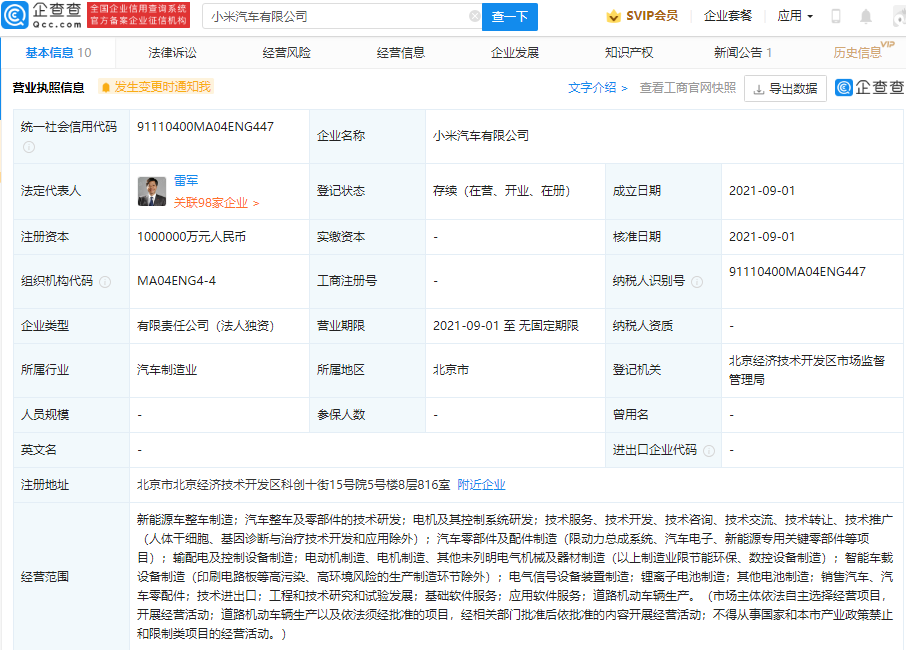This screenshot has width=906, height=650.
Task: Open 附近企业 link after the address
Action: tap(481, 484)
